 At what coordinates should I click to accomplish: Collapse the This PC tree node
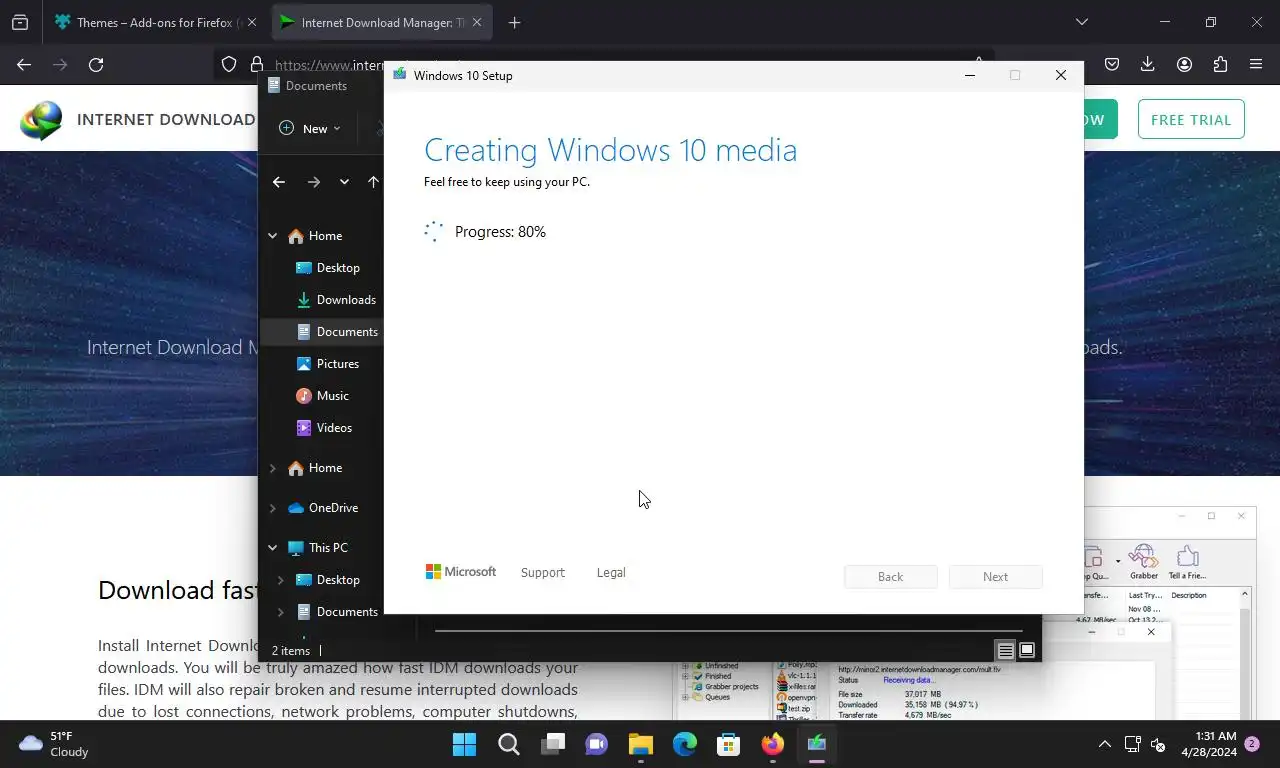pyautogui.click(x=272, y=548)
